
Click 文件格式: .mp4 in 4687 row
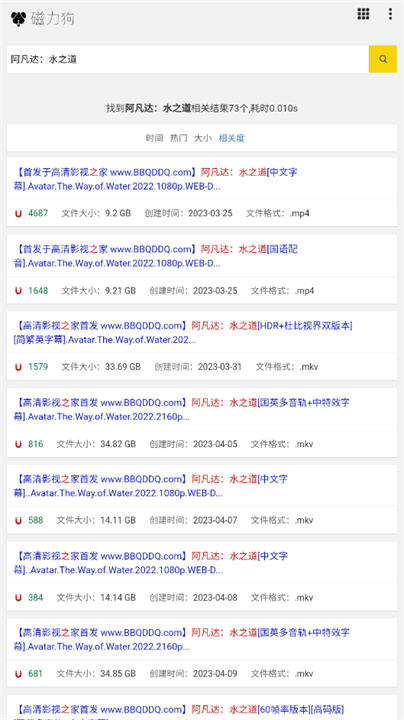[x=278, y=214]
